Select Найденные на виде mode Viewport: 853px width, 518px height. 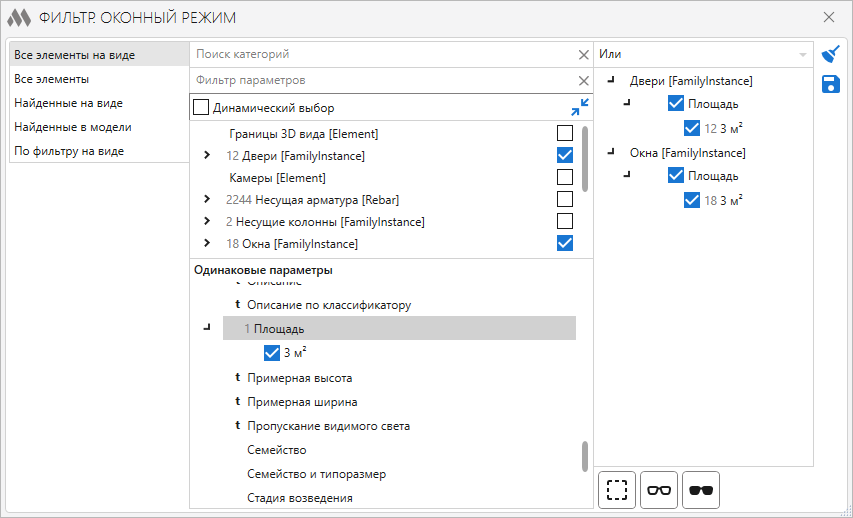point(100,103)
